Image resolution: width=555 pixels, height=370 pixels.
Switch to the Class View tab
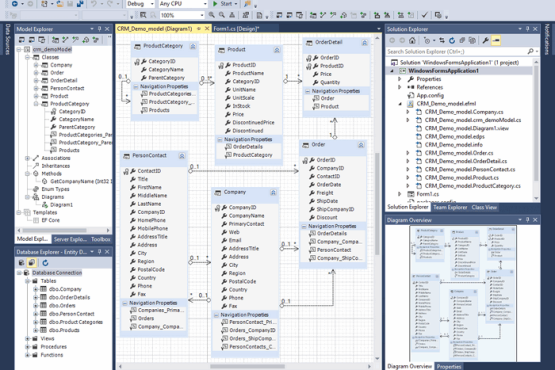484,207
